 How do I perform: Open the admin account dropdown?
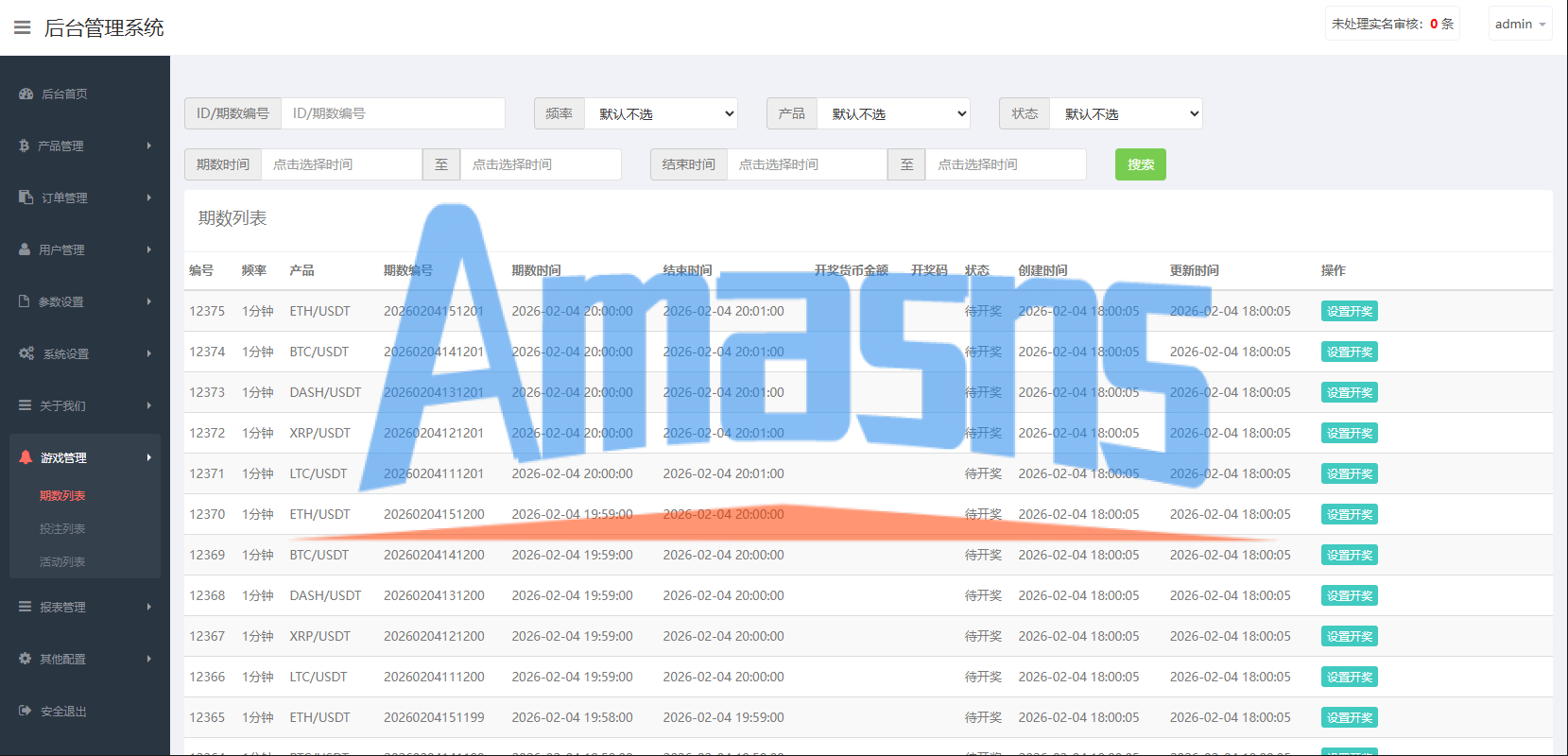point(1520,24)
